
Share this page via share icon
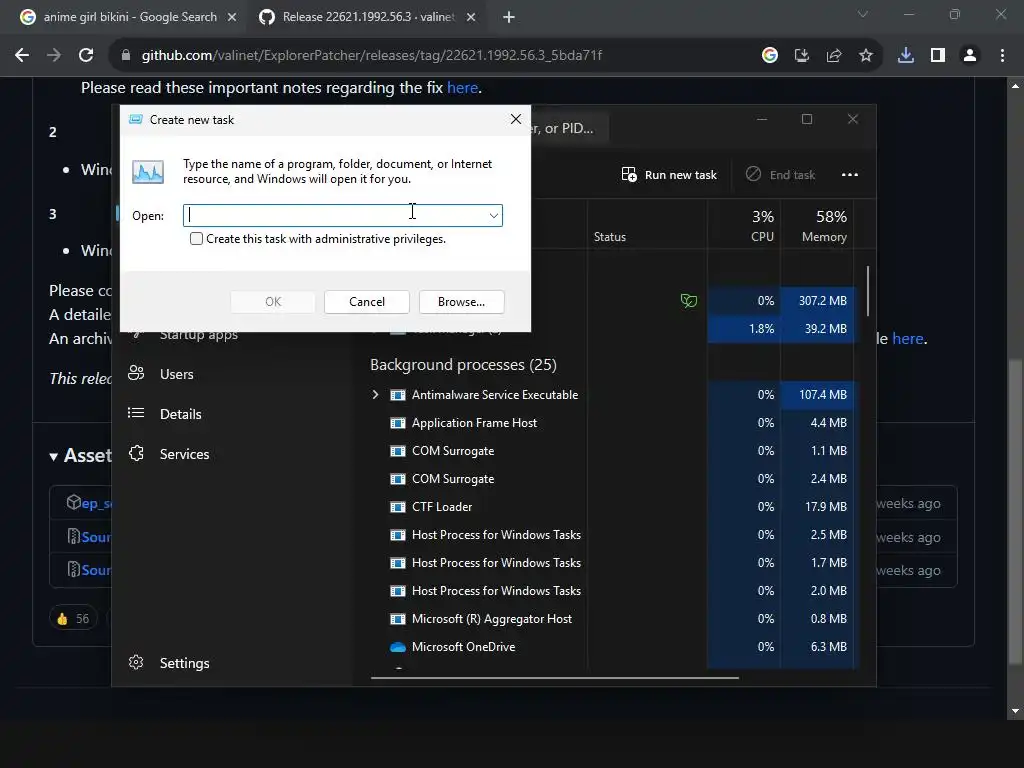click(x=834, y=56)
